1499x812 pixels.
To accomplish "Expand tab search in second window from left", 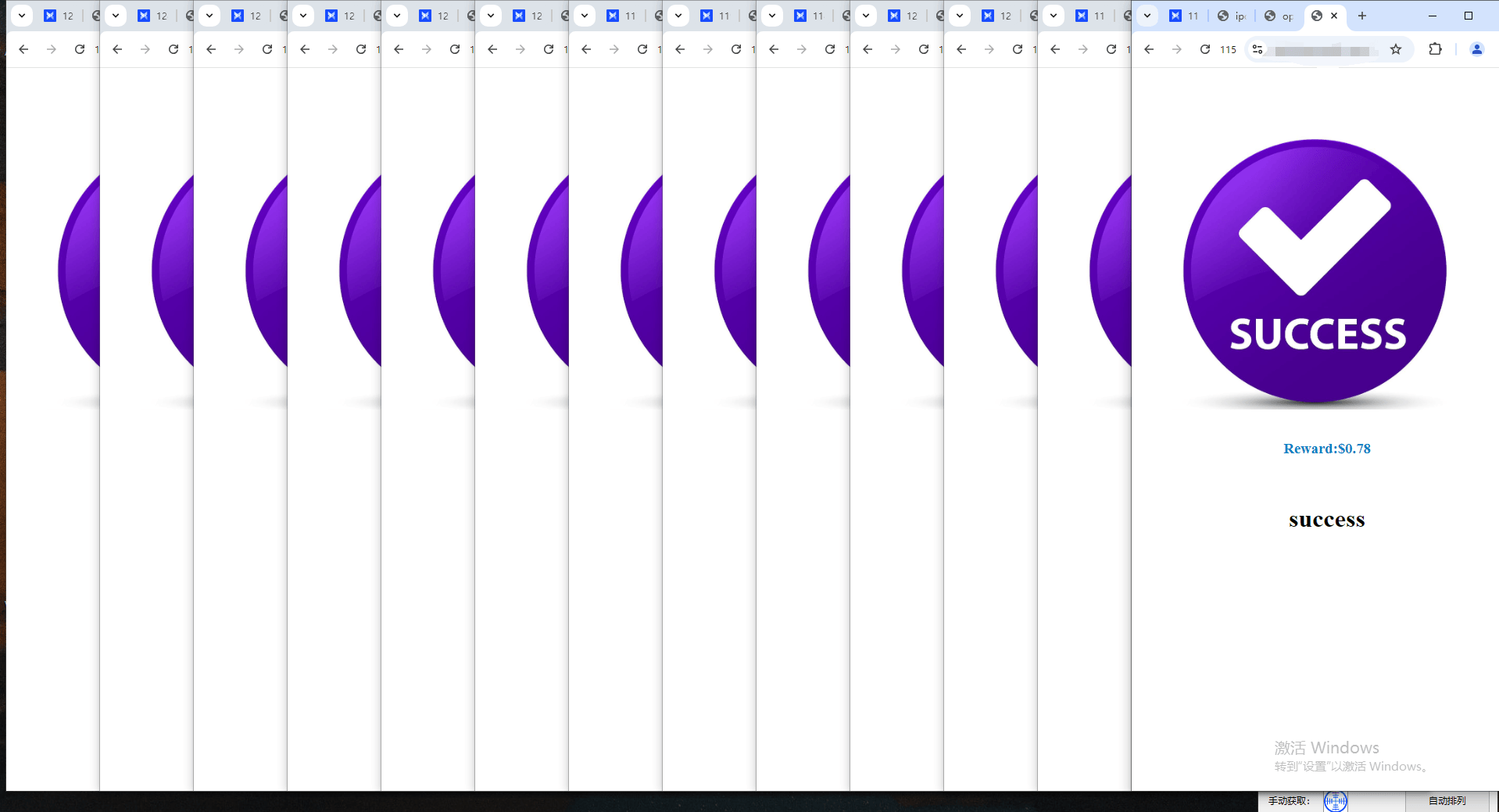I will [116, 16].
